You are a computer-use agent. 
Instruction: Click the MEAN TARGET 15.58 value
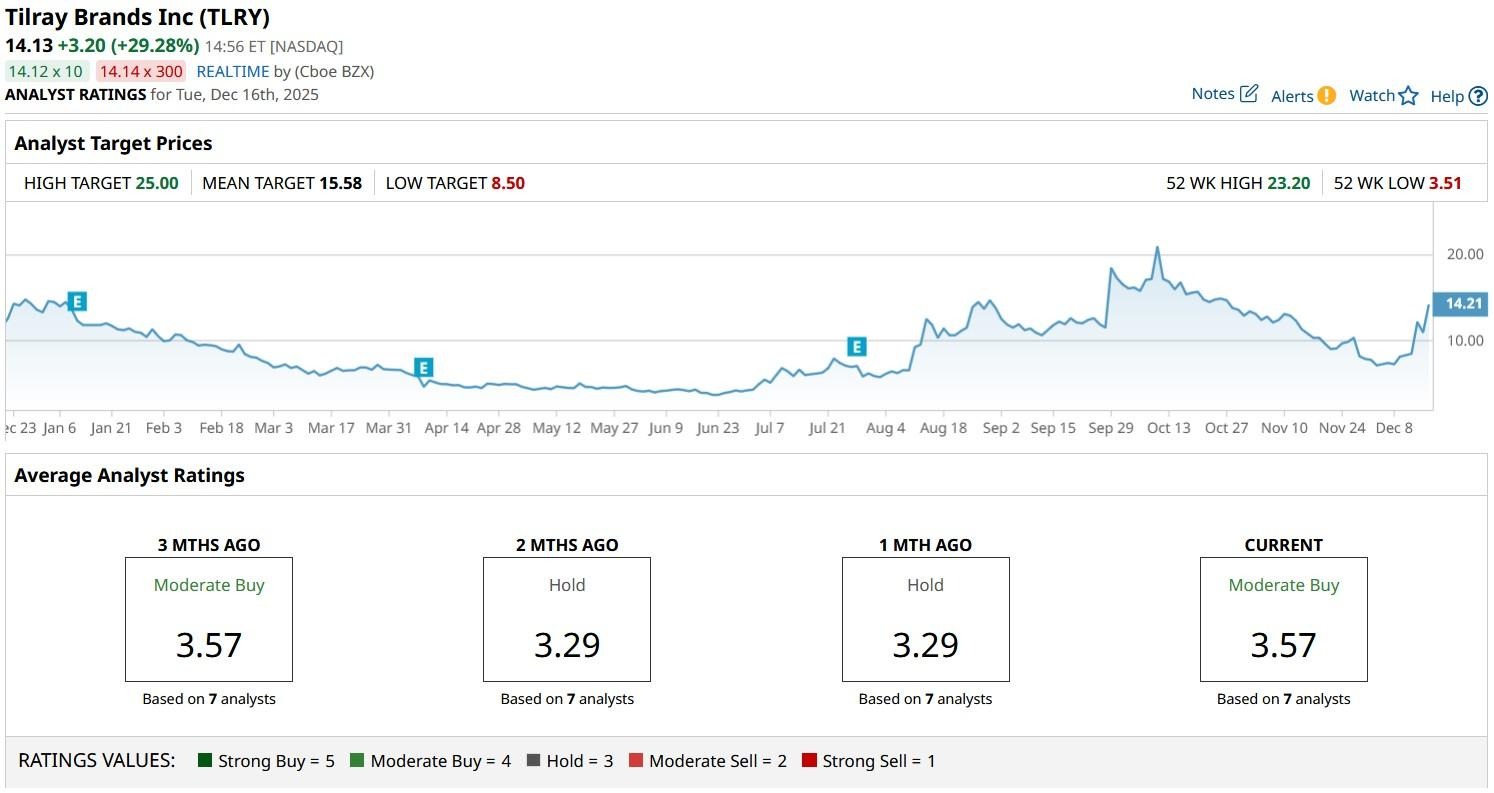coord(340,183)
